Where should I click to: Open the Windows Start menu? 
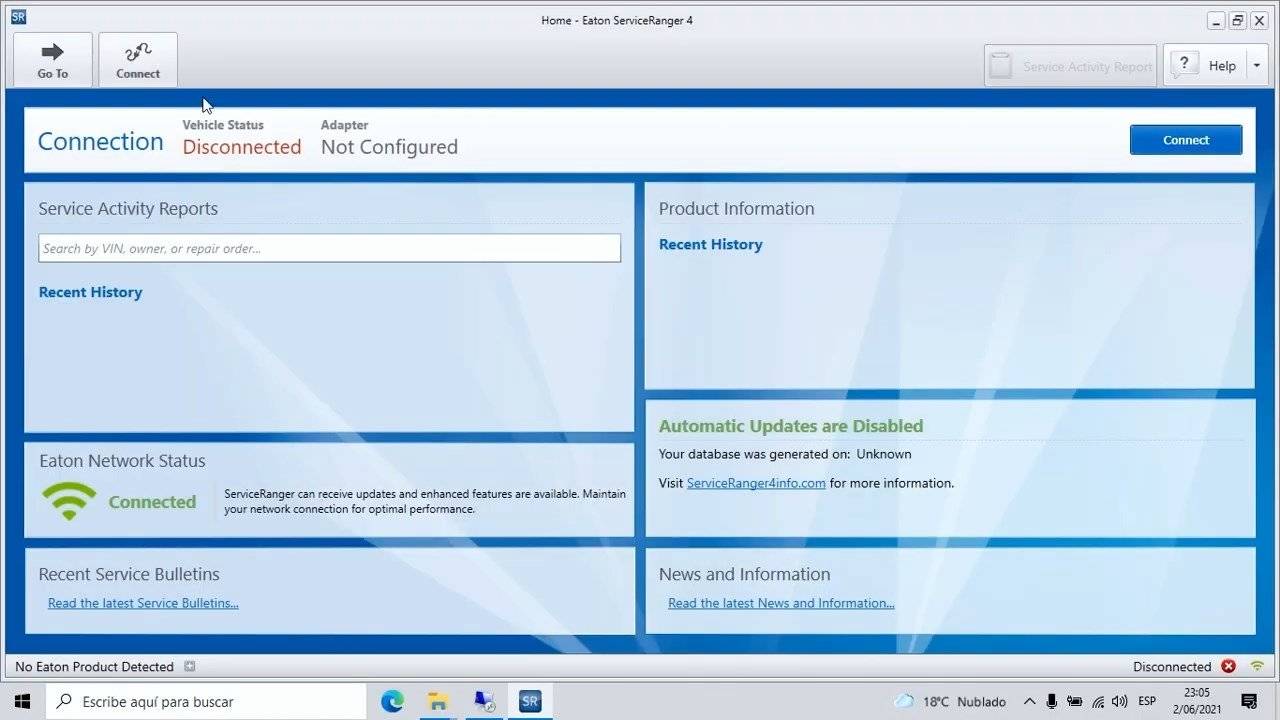pos(22,701)
